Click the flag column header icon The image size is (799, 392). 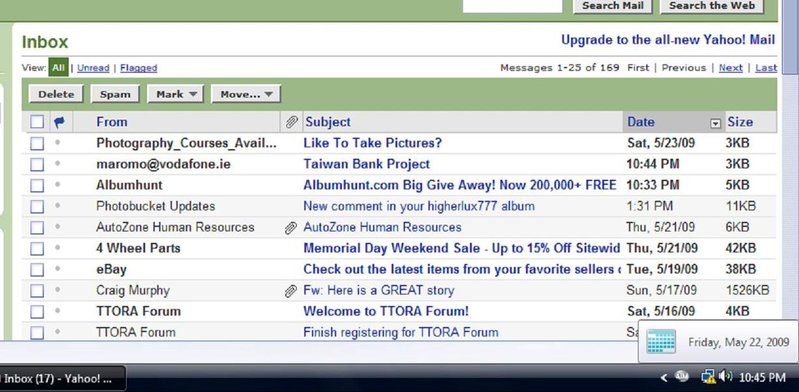point(59,122)
